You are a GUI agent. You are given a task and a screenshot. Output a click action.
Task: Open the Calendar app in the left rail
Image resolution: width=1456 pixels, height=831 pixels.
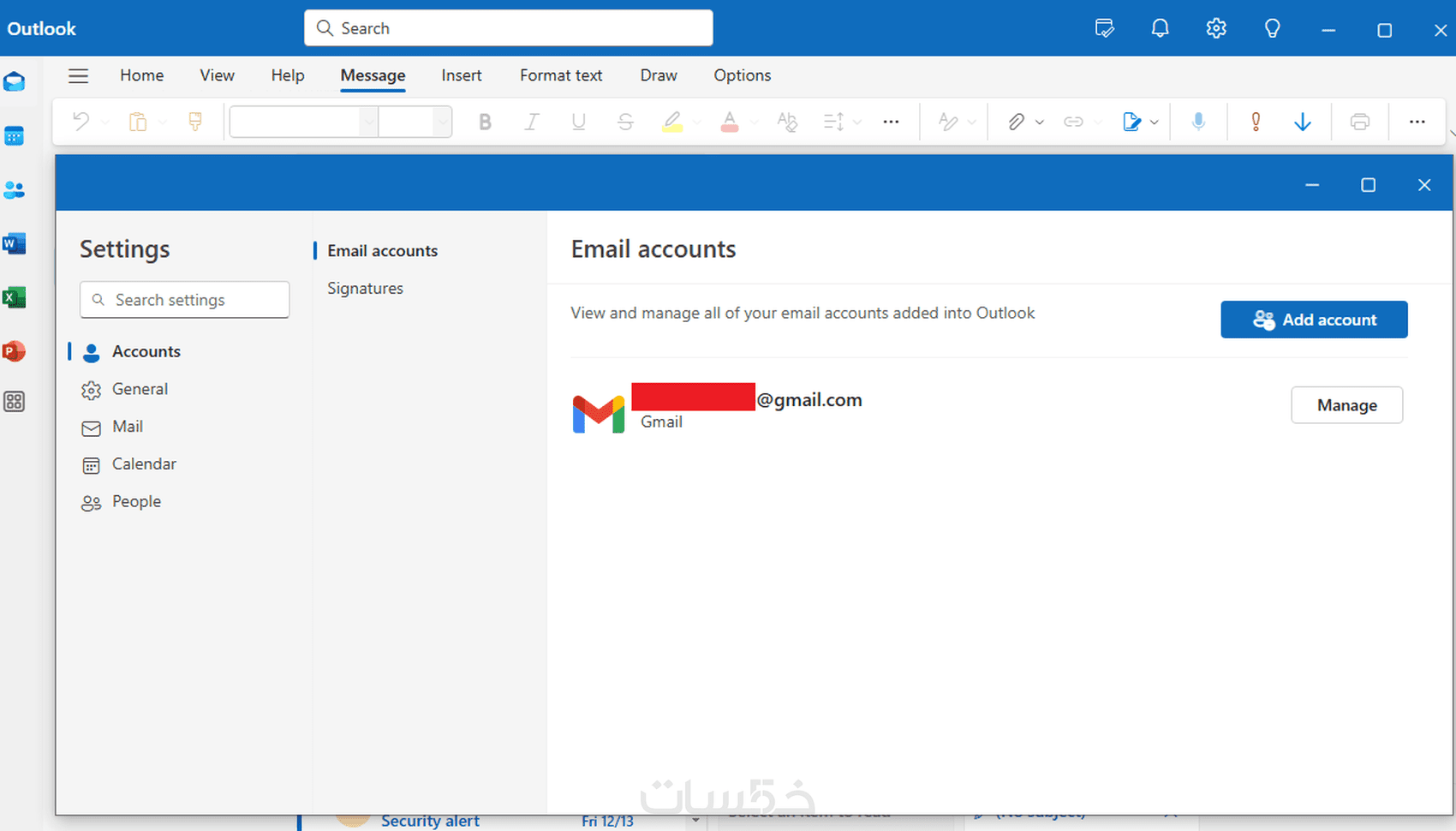[x=15, y=135]
